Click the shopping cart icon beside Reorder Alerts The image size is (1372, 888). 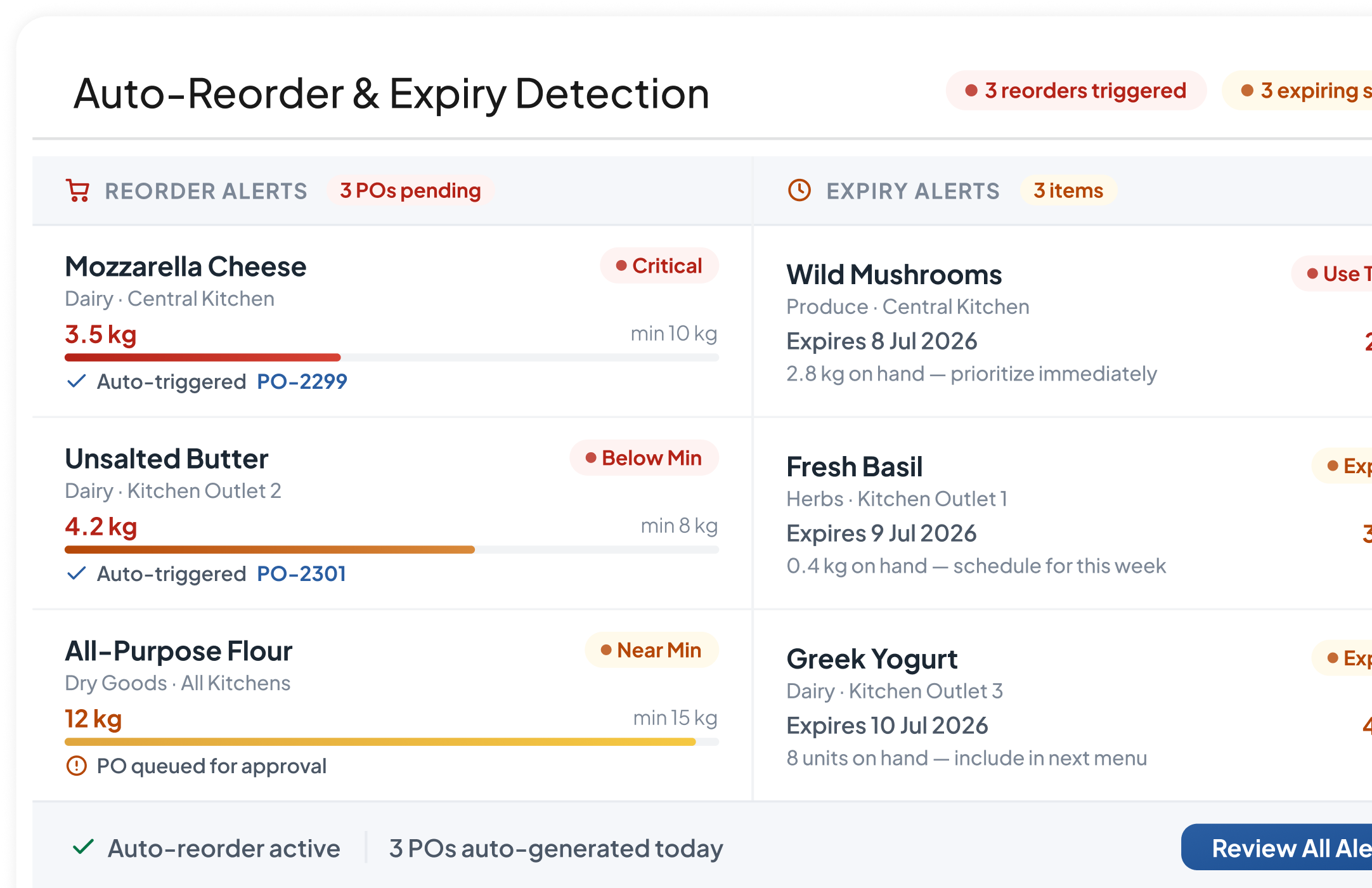(78, 191)
